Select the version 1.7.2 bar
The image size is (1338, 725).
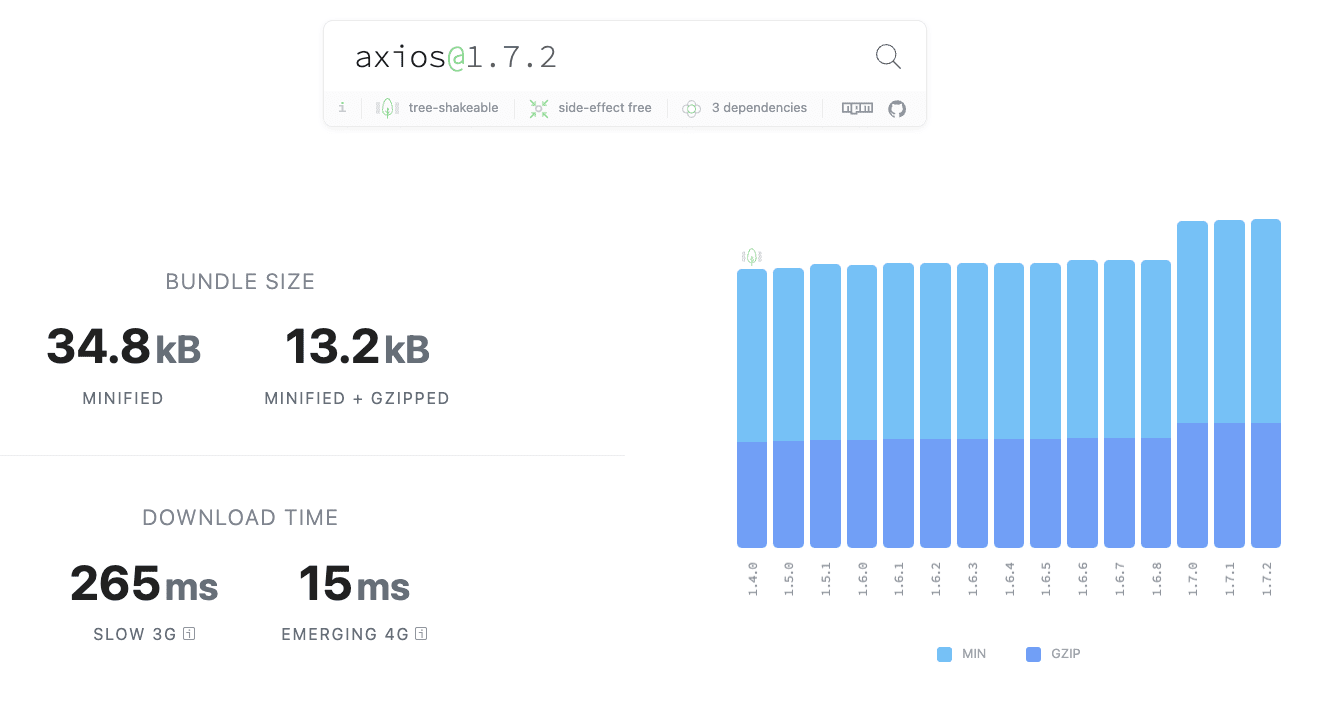(1266, 383)
